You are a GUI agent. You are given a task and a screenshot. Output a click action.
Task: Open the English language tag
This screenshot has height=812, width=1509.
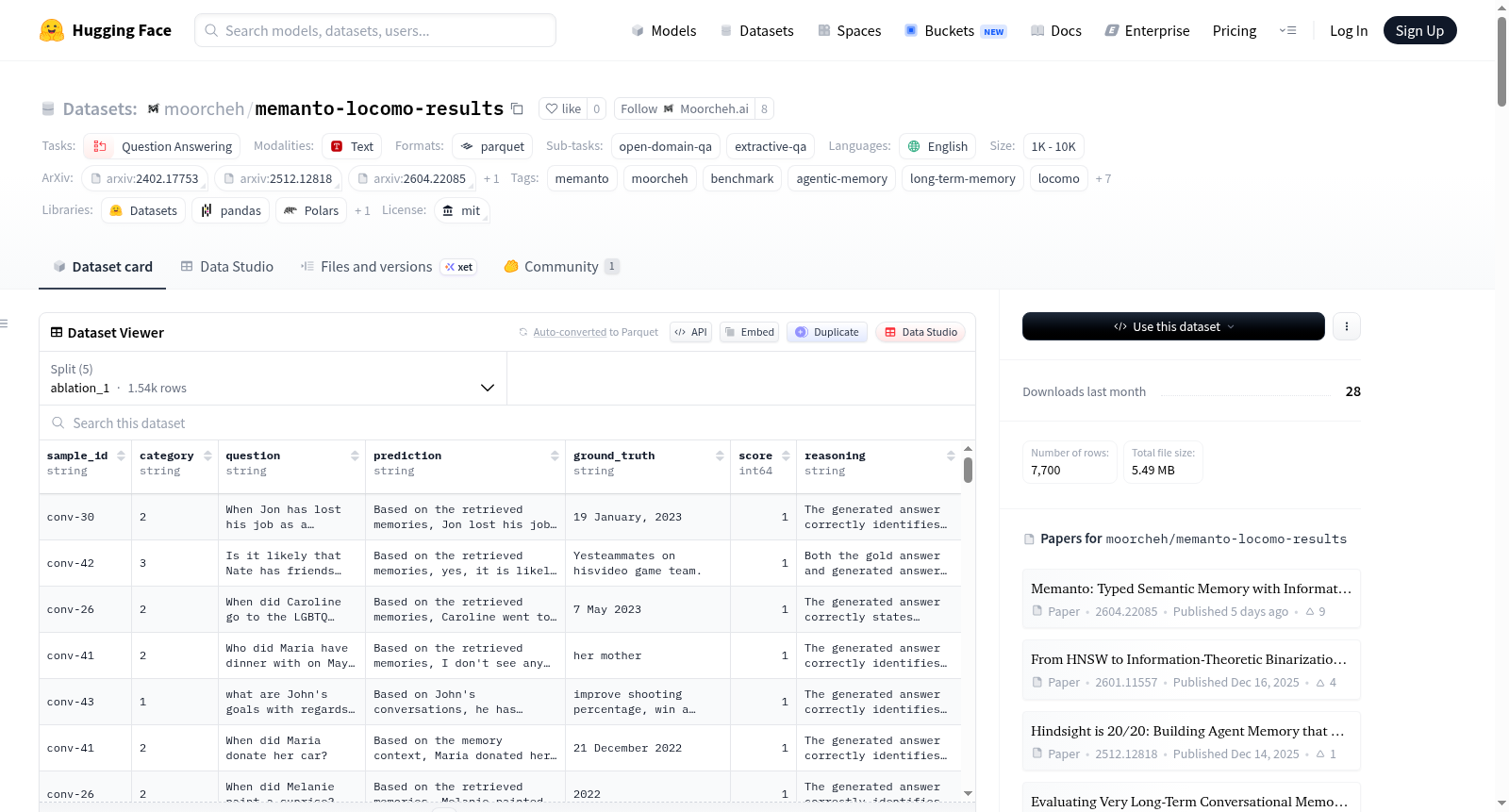pos(937,146)
